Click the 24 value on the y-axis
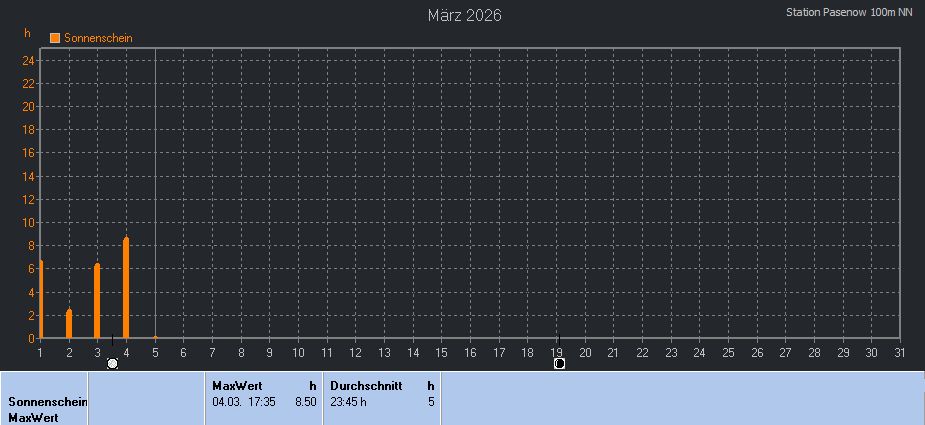Viewport: 925px width, 425px height. (x=29, y=61)
